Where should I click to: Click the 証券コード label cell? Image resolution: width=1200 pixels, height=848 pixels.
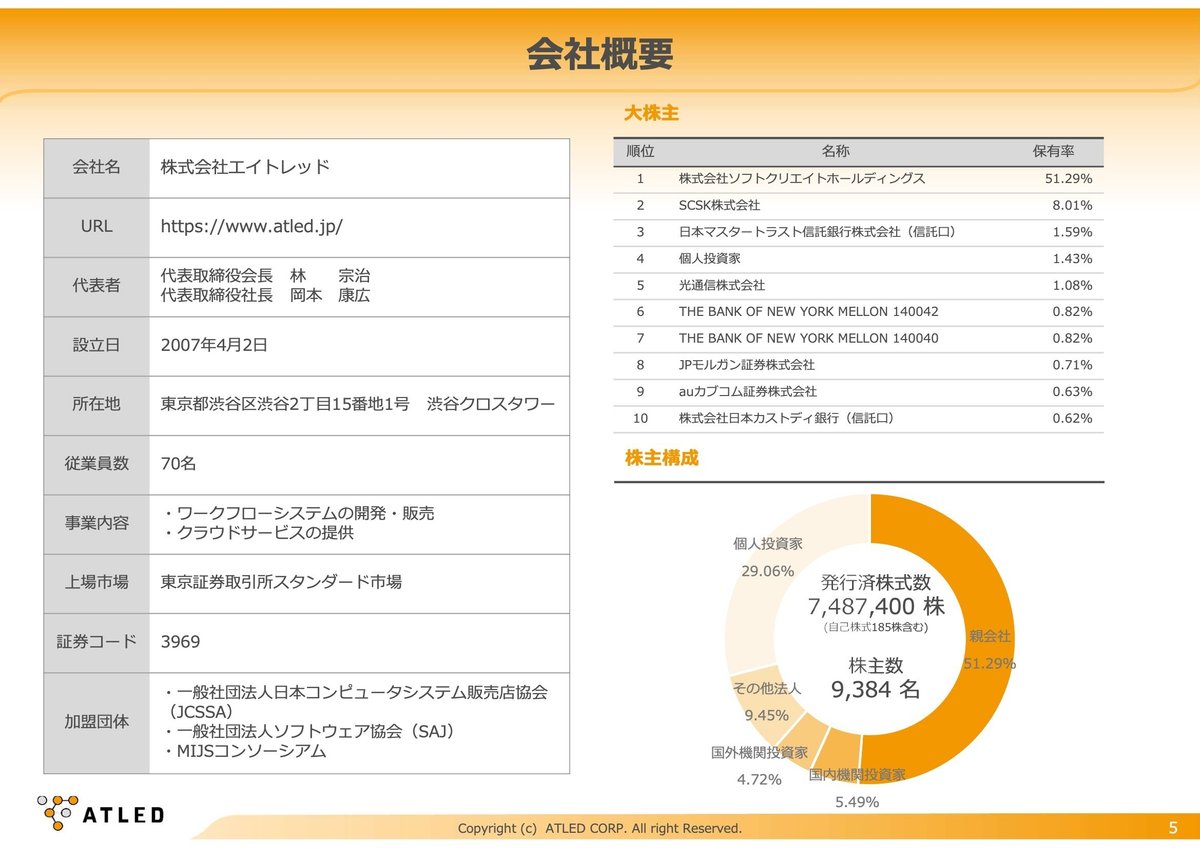click(x=97, y=642)
